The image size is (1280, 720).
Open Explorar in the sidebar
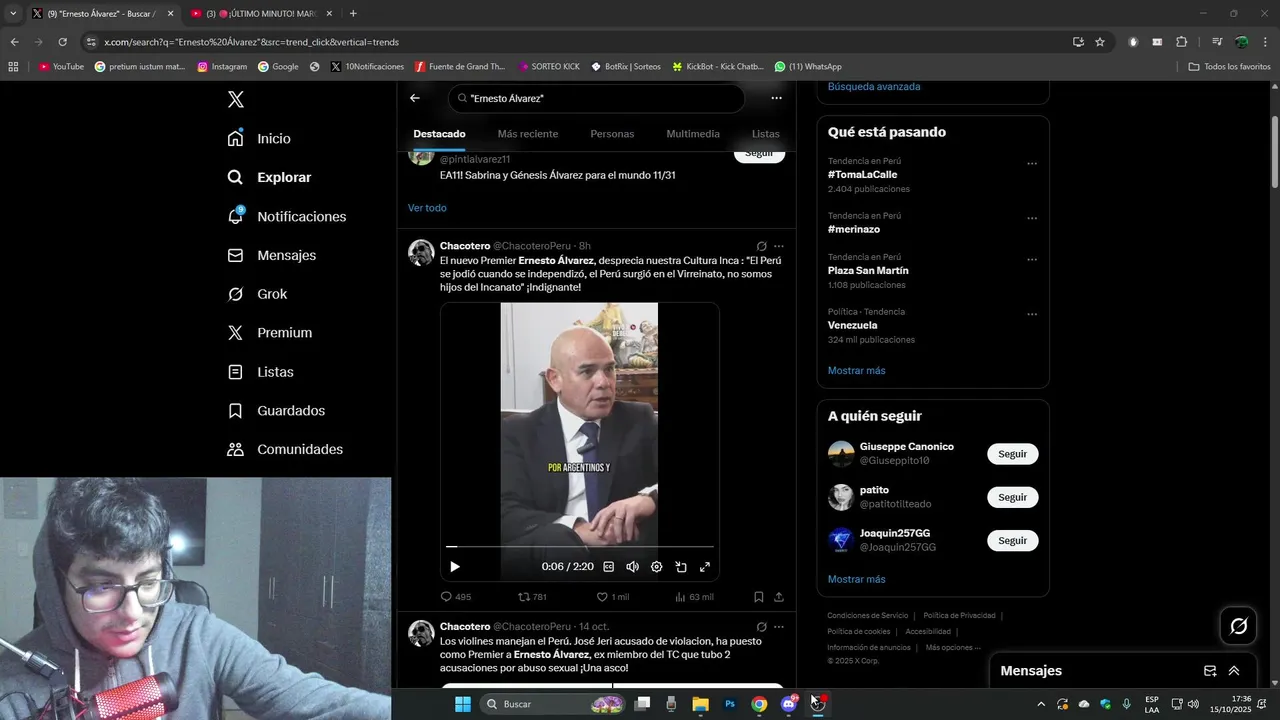pyautogui.click(x=269, y=177)
